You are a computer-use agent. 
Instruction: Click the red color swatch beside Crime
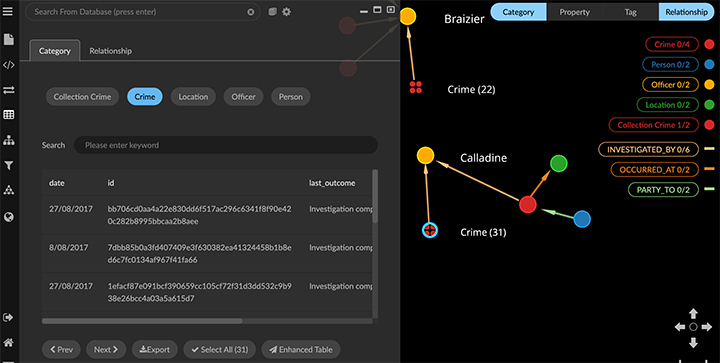[x=709, y=45]
